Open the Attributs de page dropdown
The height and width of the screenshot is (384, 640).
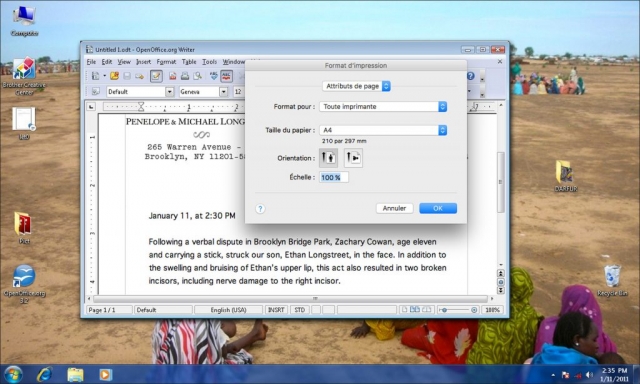click(x=356, y=86)
